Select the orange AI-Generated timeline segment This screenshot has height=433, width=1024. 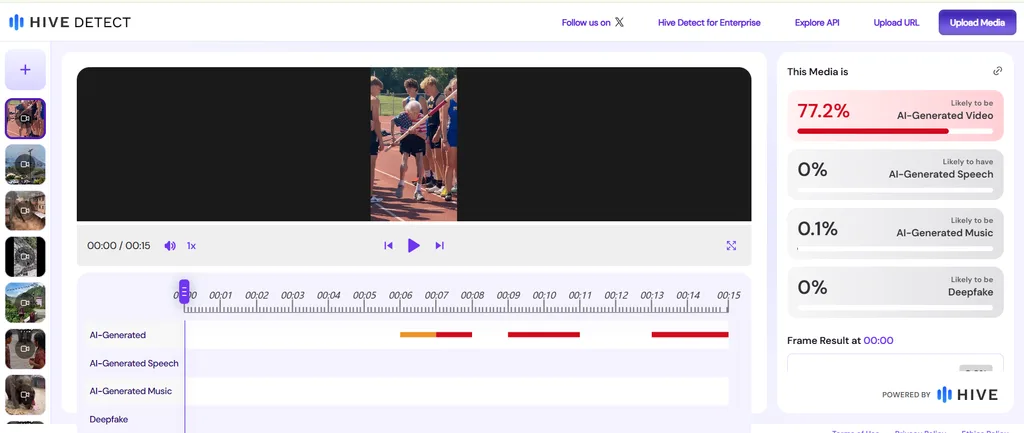pos(418,334)
